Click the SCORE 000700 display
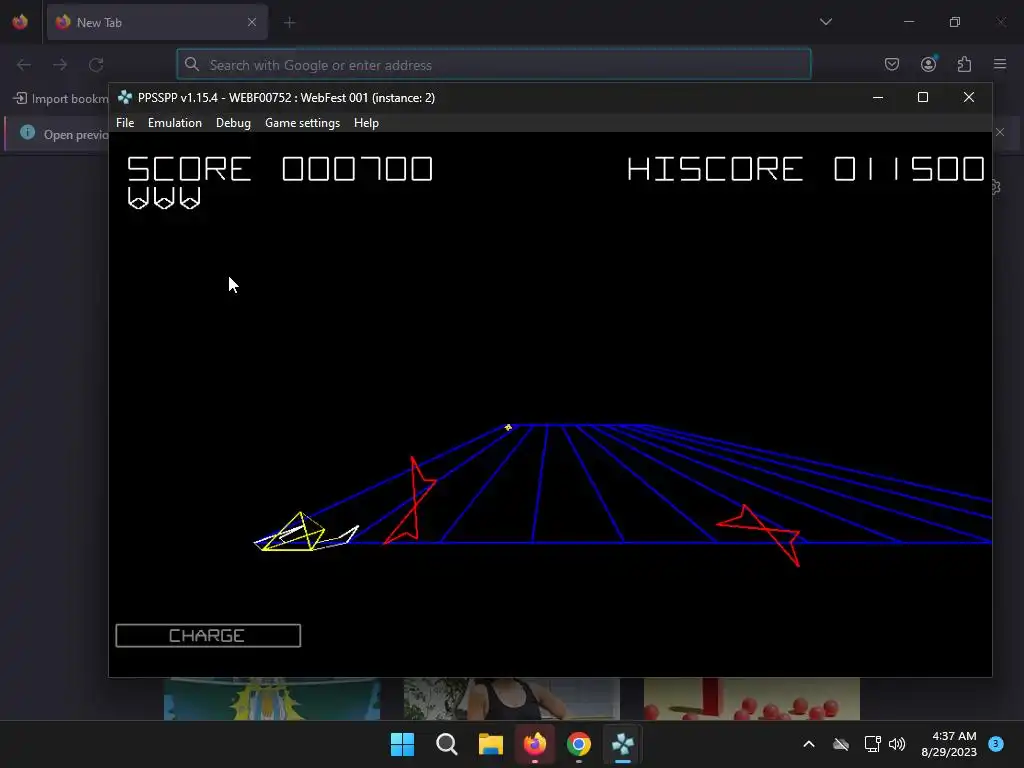This screenshot has height=768, width=1024. click(x=280, y=169)
